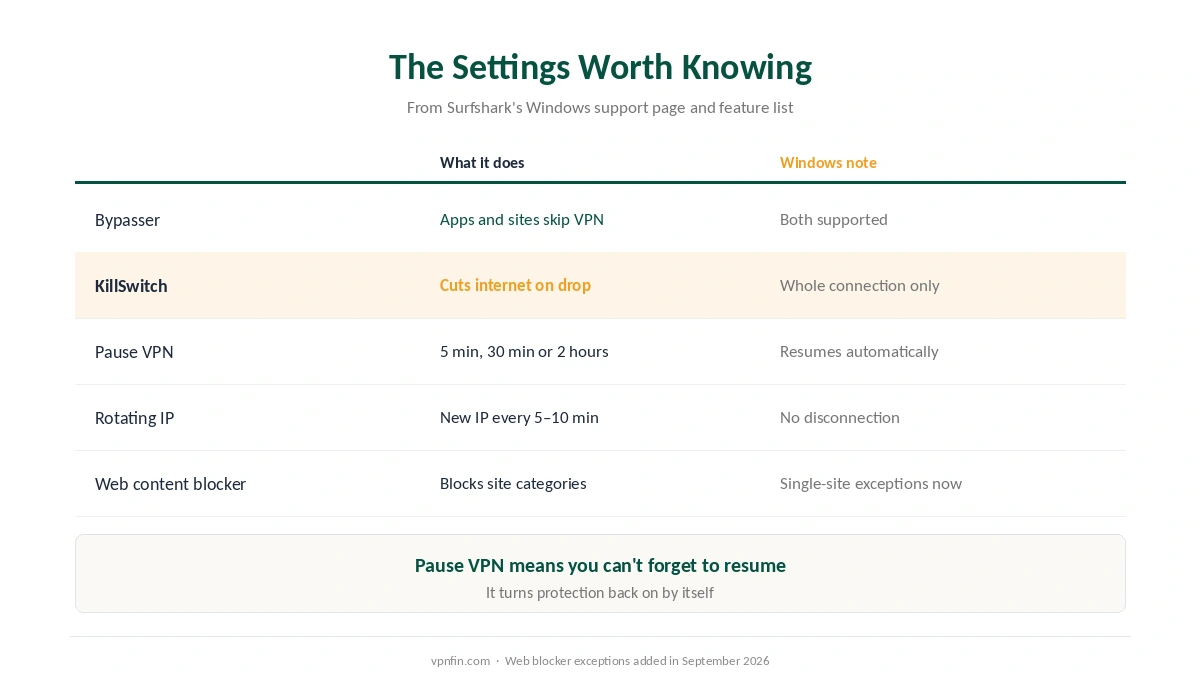Click the Both supported note
The image size is (1200, 680).
click(x=833, y=220)
